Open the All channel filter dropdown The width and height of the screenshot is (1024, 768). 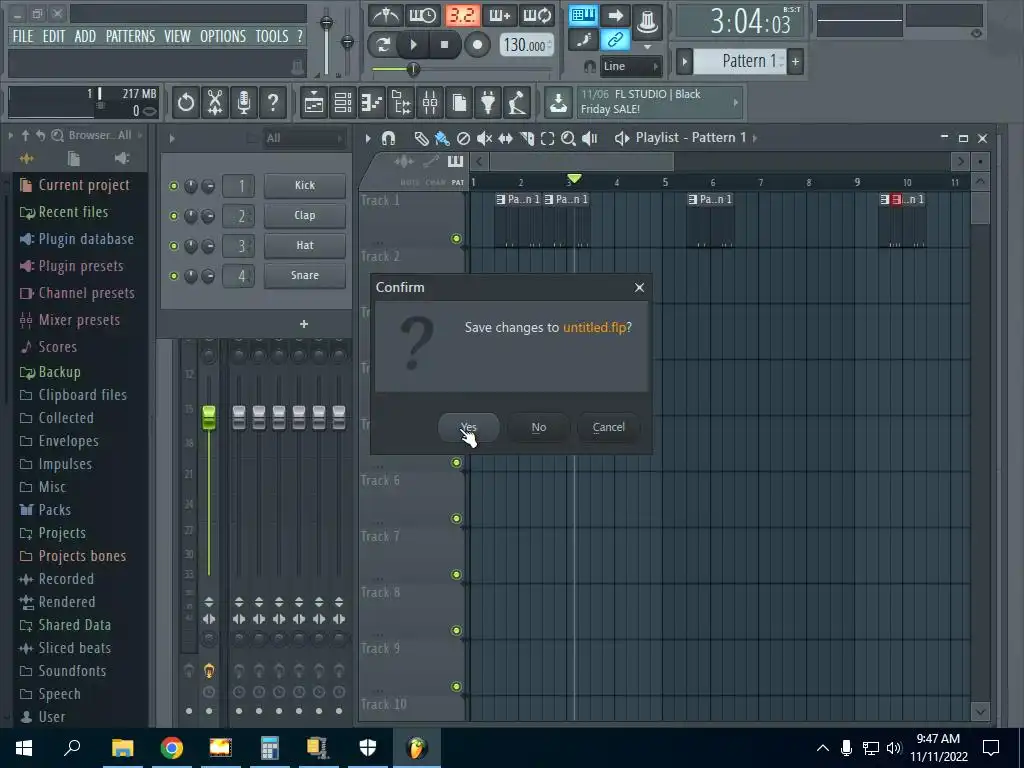click(303, 138)
